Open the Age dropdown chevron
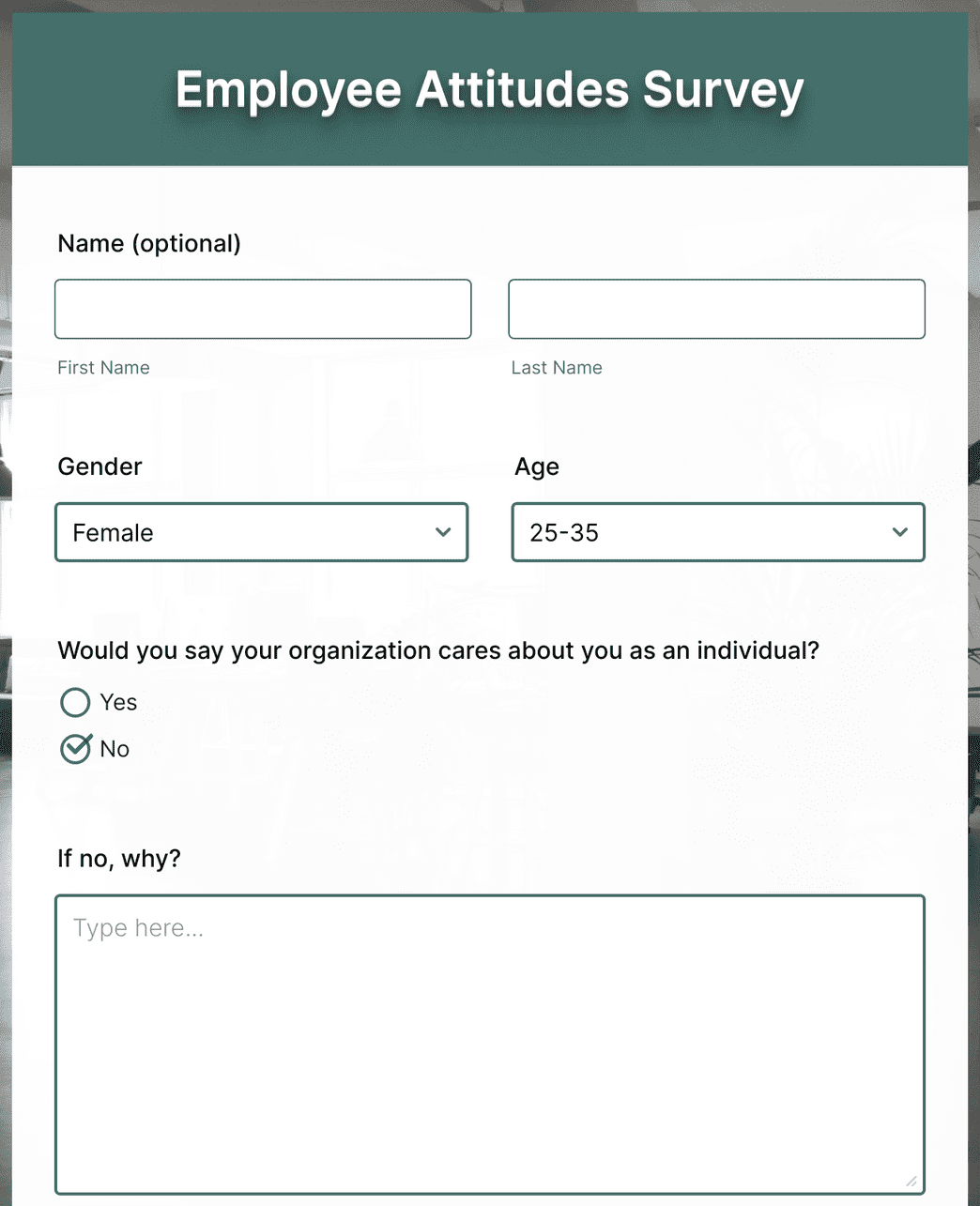Screen dimensions: 980x1206 (x=898, y=532)
